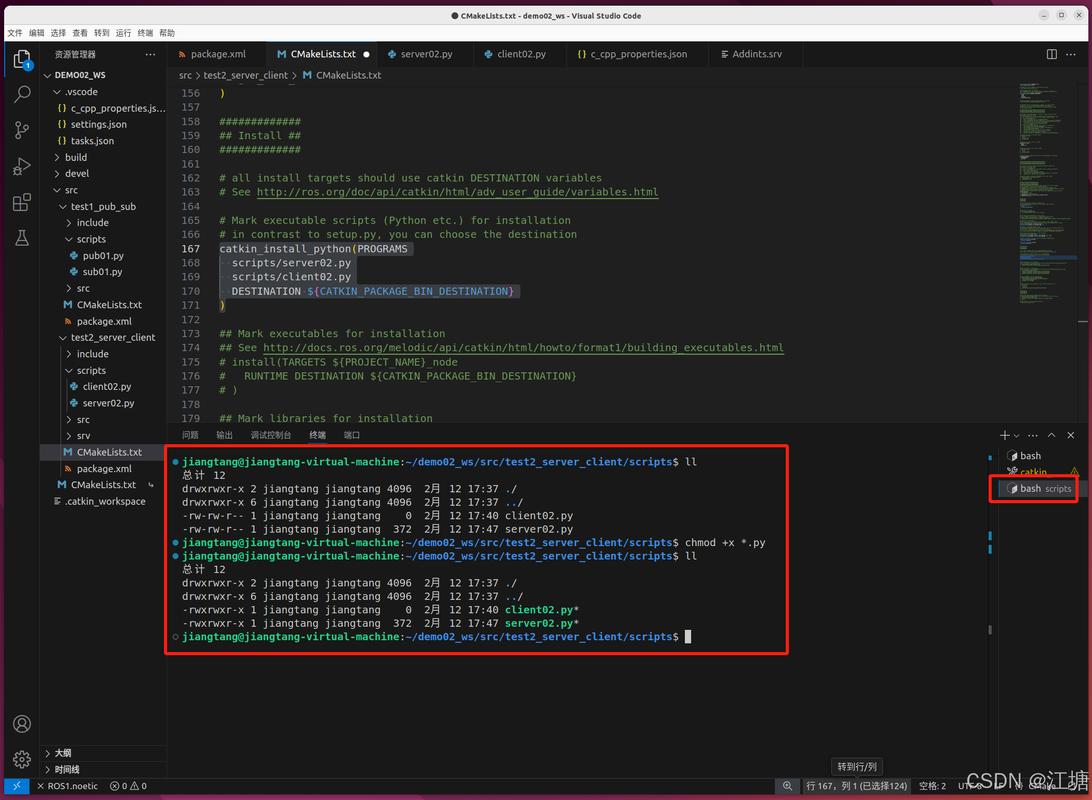This screenshot has height=800, width=1092.
Task: Open the Debug Console (调试控制台) panel tab
Action: coord(270,435)
